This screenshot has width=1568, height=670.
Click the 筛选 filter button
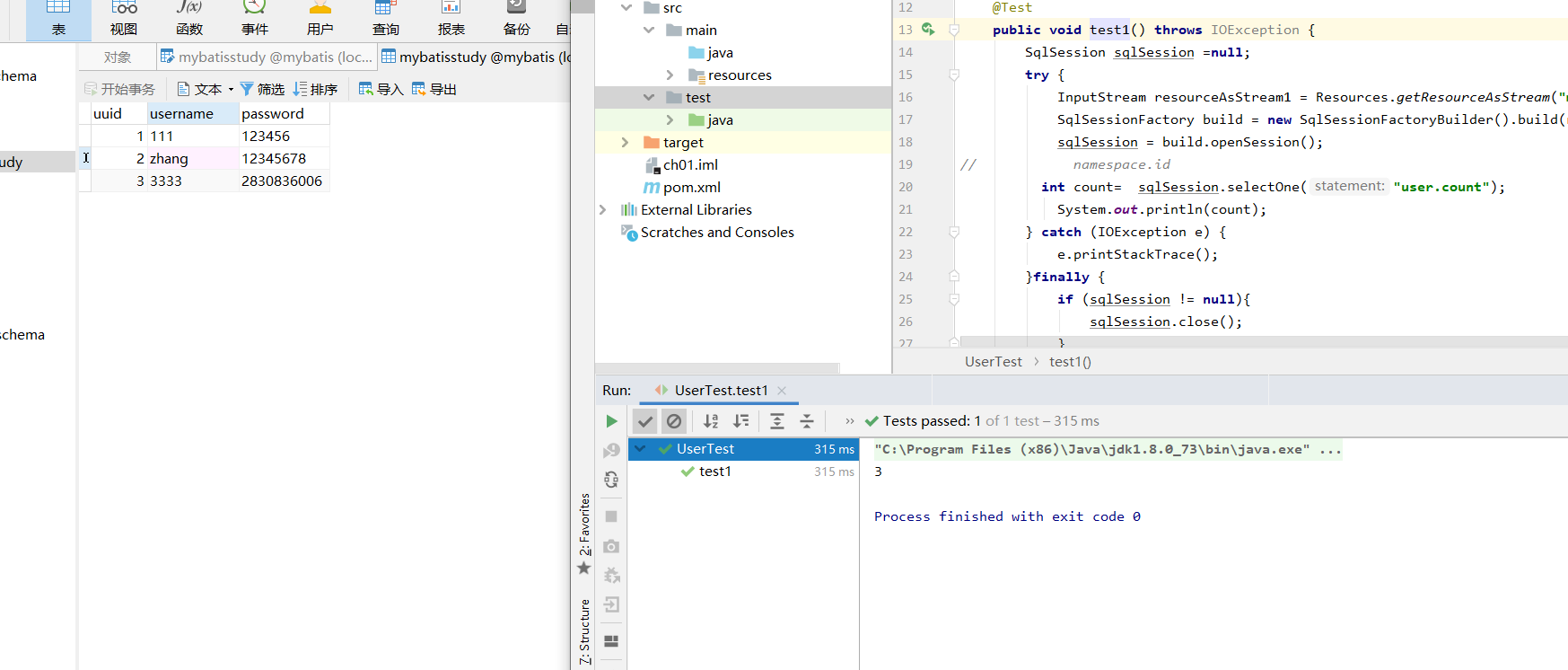[x=262, y=89]
